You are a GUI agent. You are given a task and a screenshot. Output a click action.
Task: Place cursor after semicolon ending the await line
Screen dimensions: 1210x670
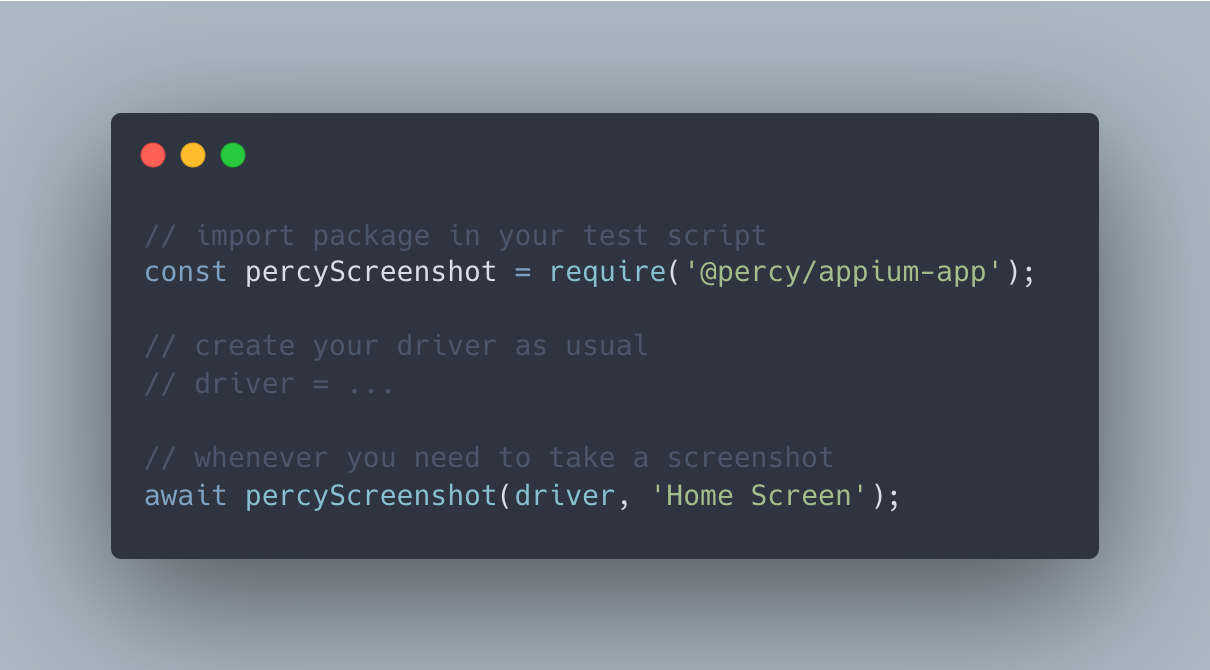click(x=901, y=496)
